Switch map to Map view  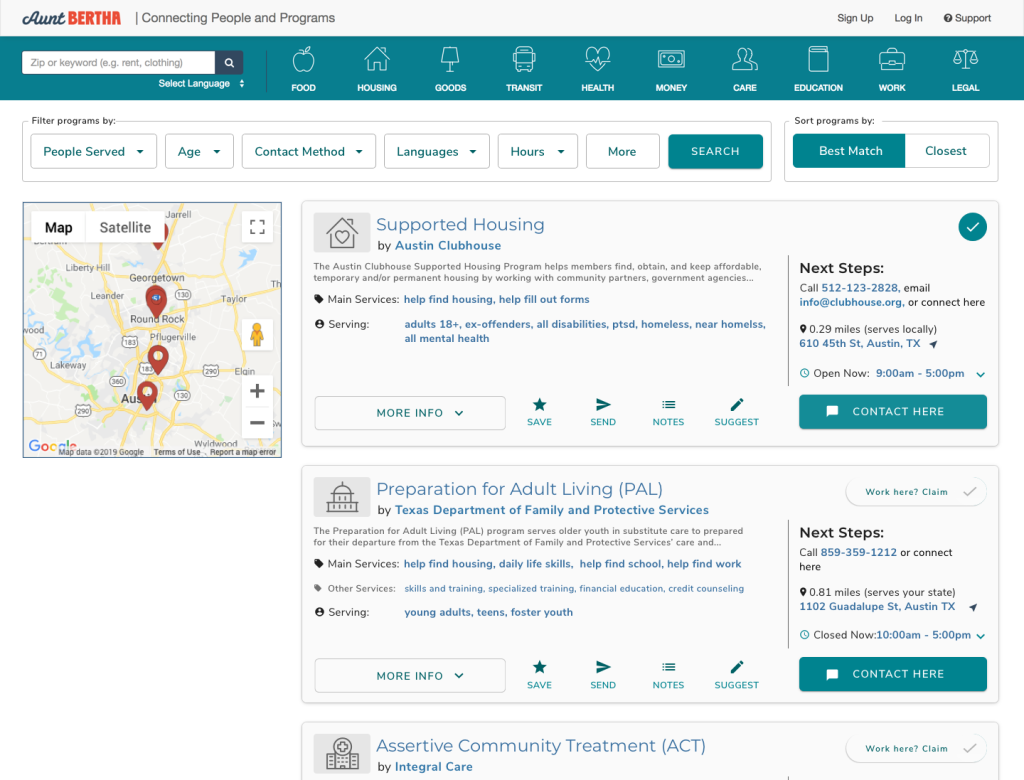click(59, 227)
